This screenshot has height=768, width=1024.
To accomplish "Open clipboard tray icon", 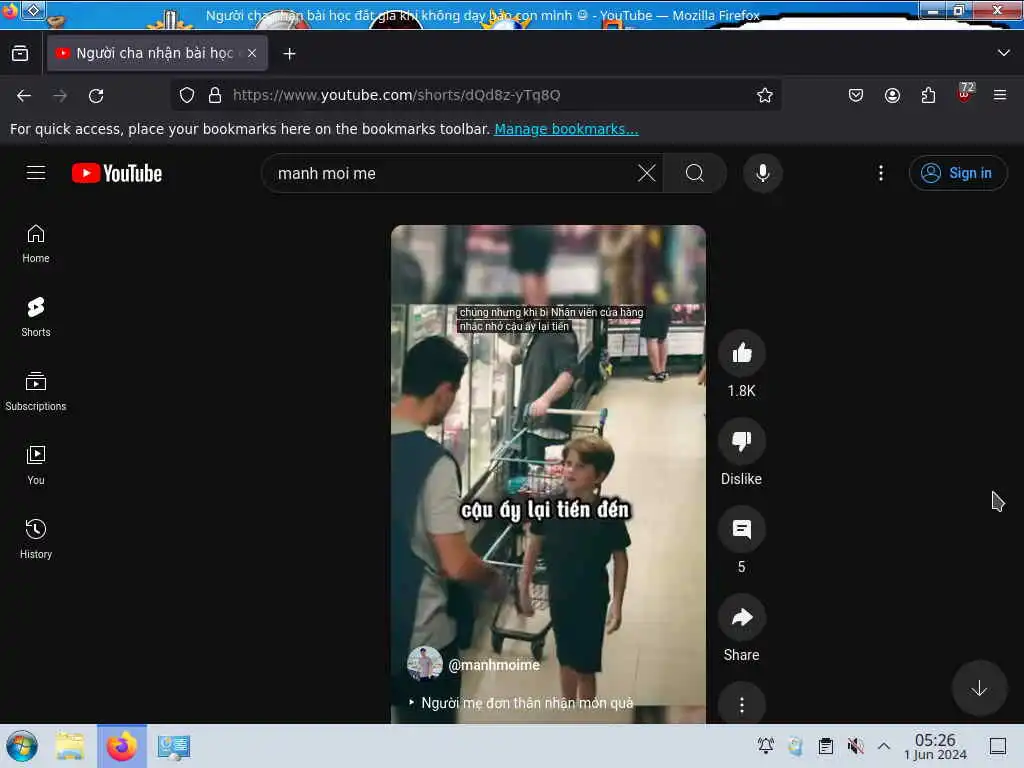I will coord(825,745).
